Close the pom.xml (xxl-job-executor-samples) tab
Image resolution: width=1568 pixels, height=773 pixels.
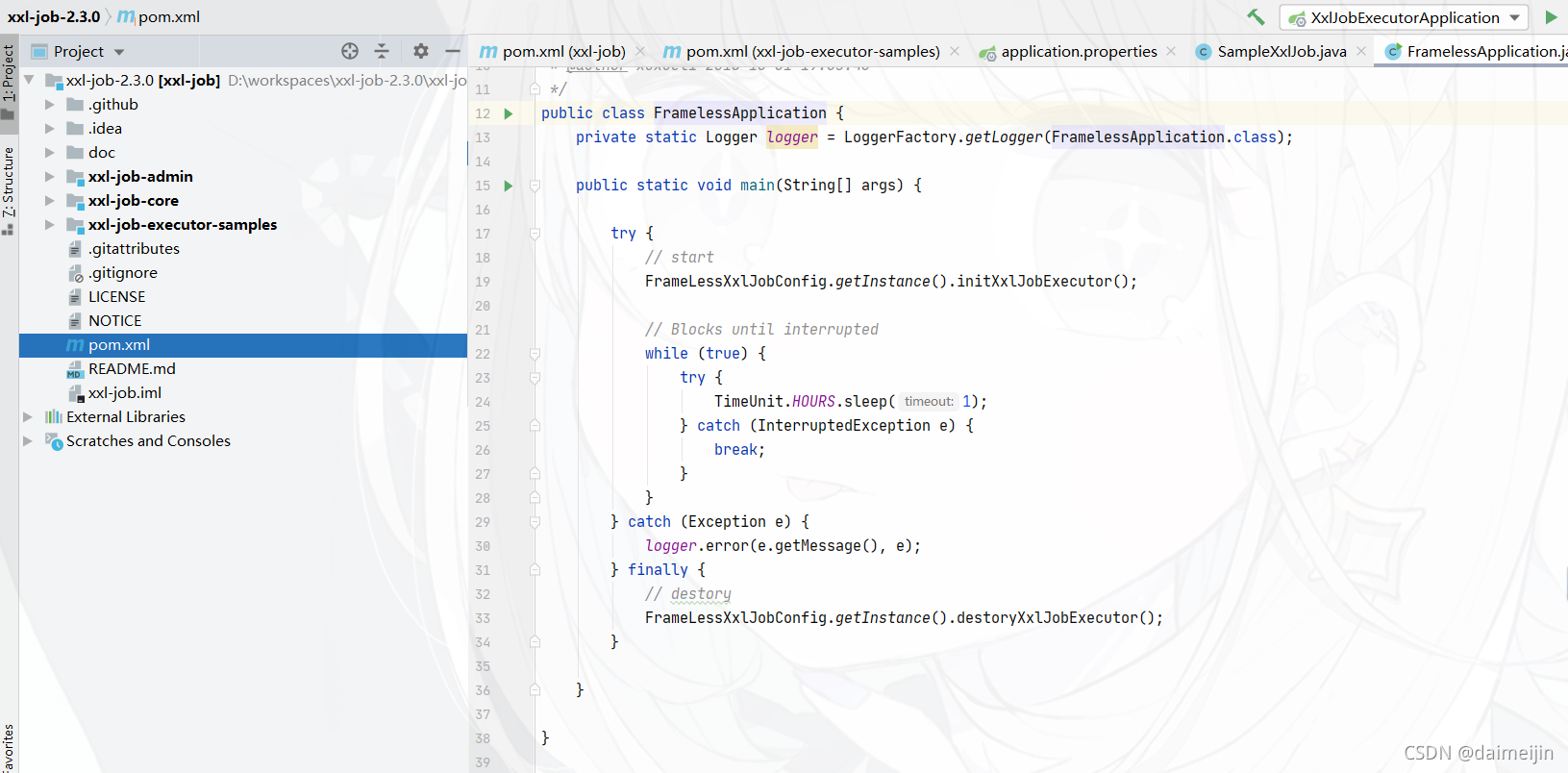point(954,51)
